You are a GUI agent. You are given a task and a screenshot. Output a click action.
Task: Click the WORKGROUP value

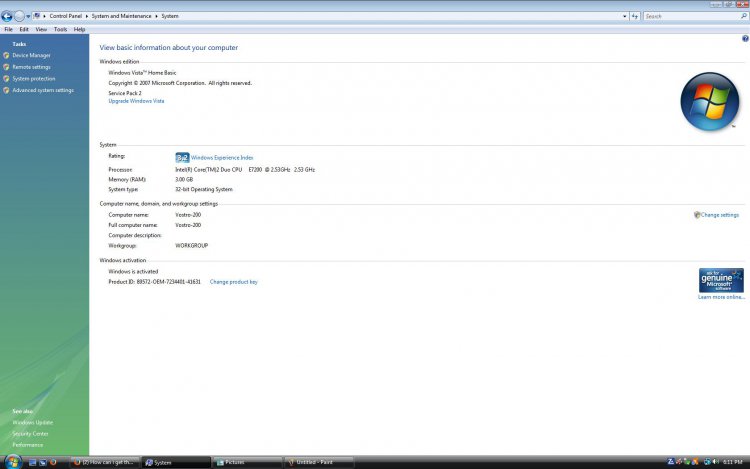[x=191, y=246]
